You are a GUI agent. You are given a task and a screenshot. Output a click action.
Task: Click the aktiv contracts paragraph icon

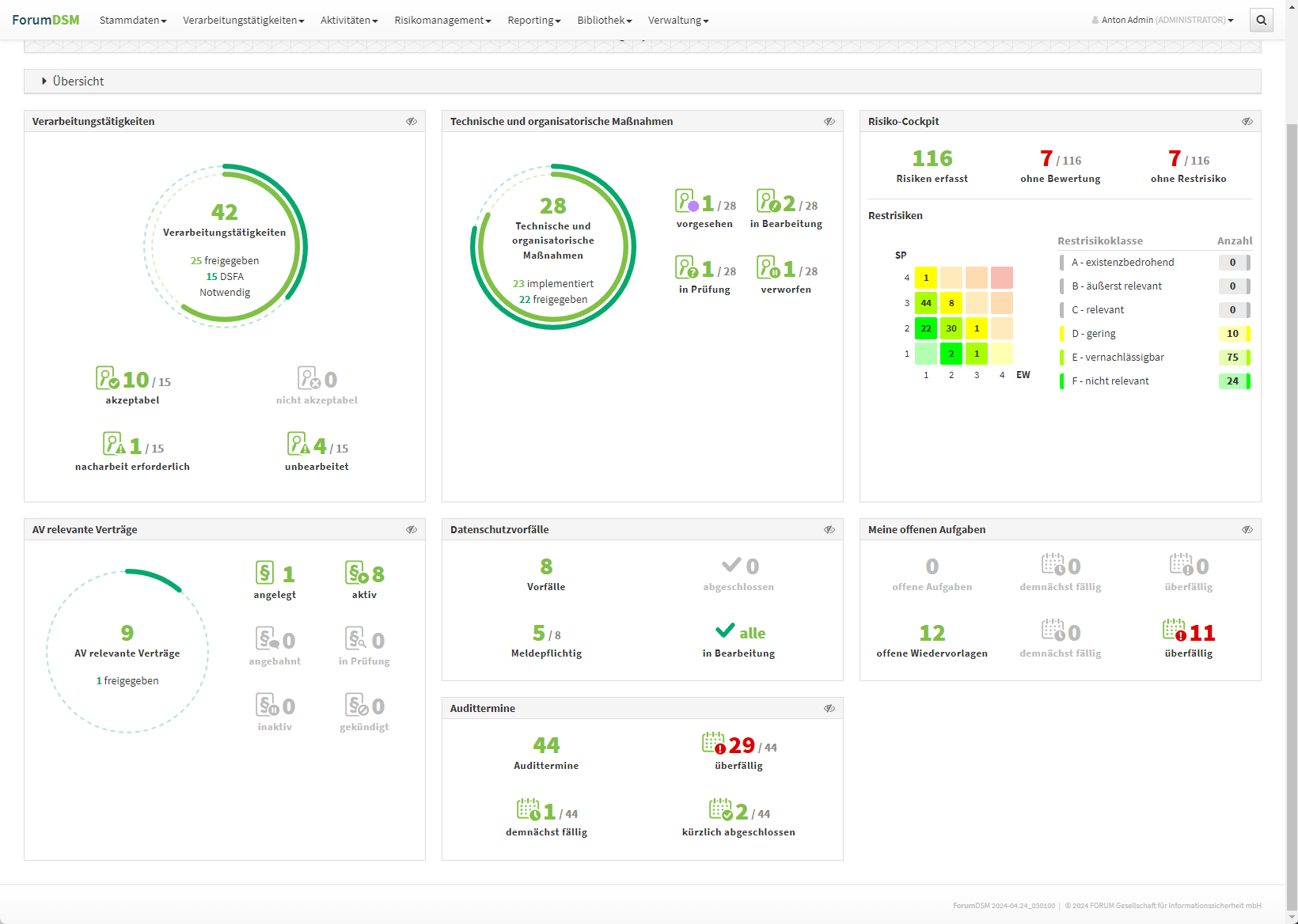pos(356,573)
